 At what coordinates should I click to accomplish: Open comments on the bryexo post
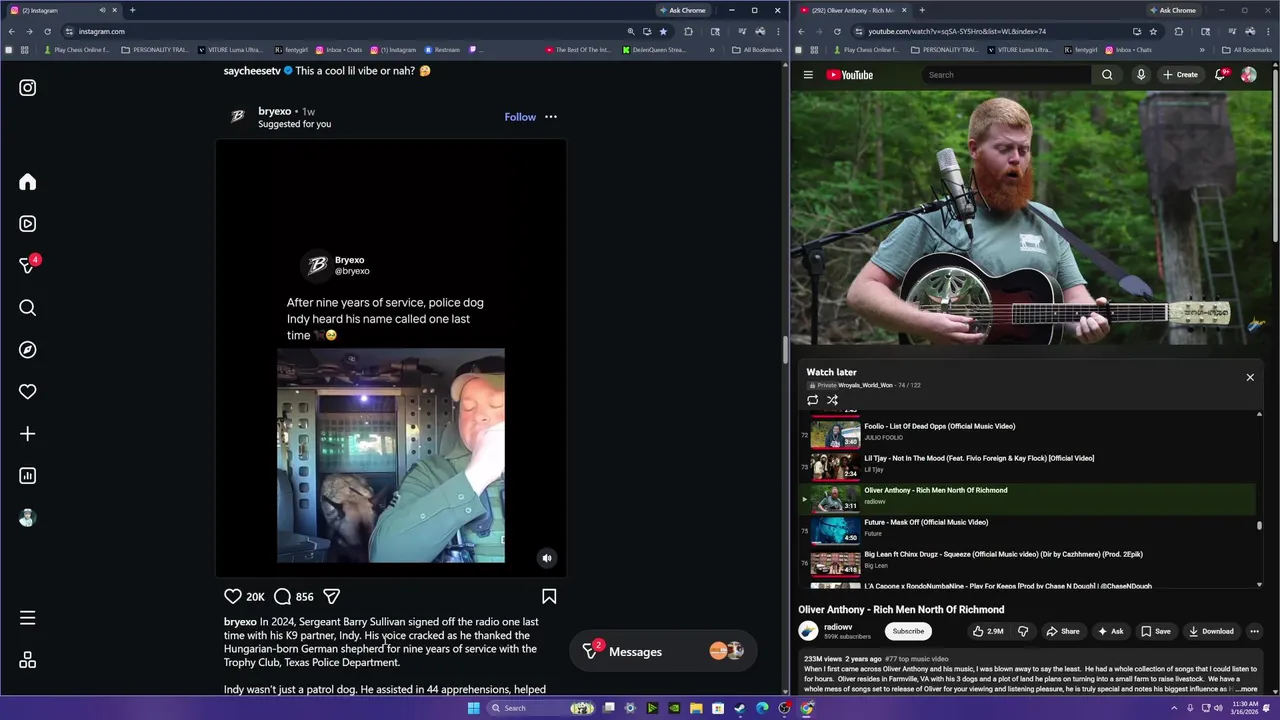coord(283,596)
